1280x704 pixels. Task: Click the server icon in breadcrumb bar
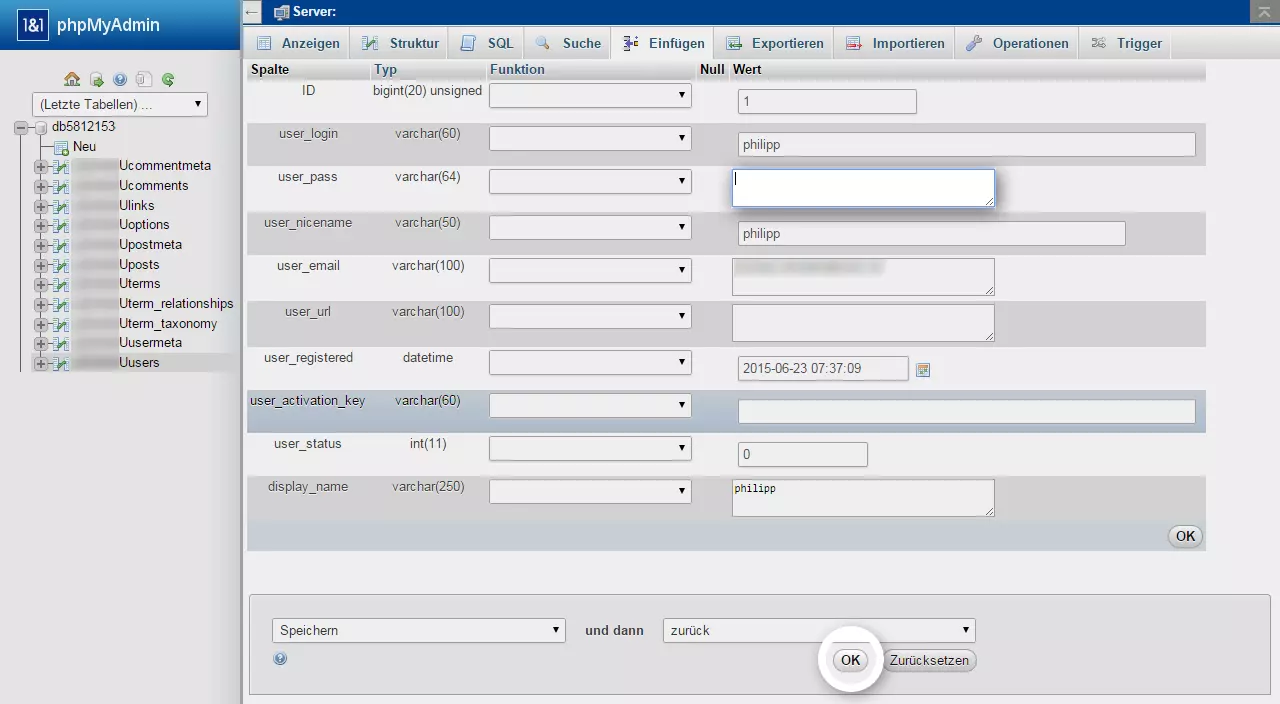click(x=281, y=12)
